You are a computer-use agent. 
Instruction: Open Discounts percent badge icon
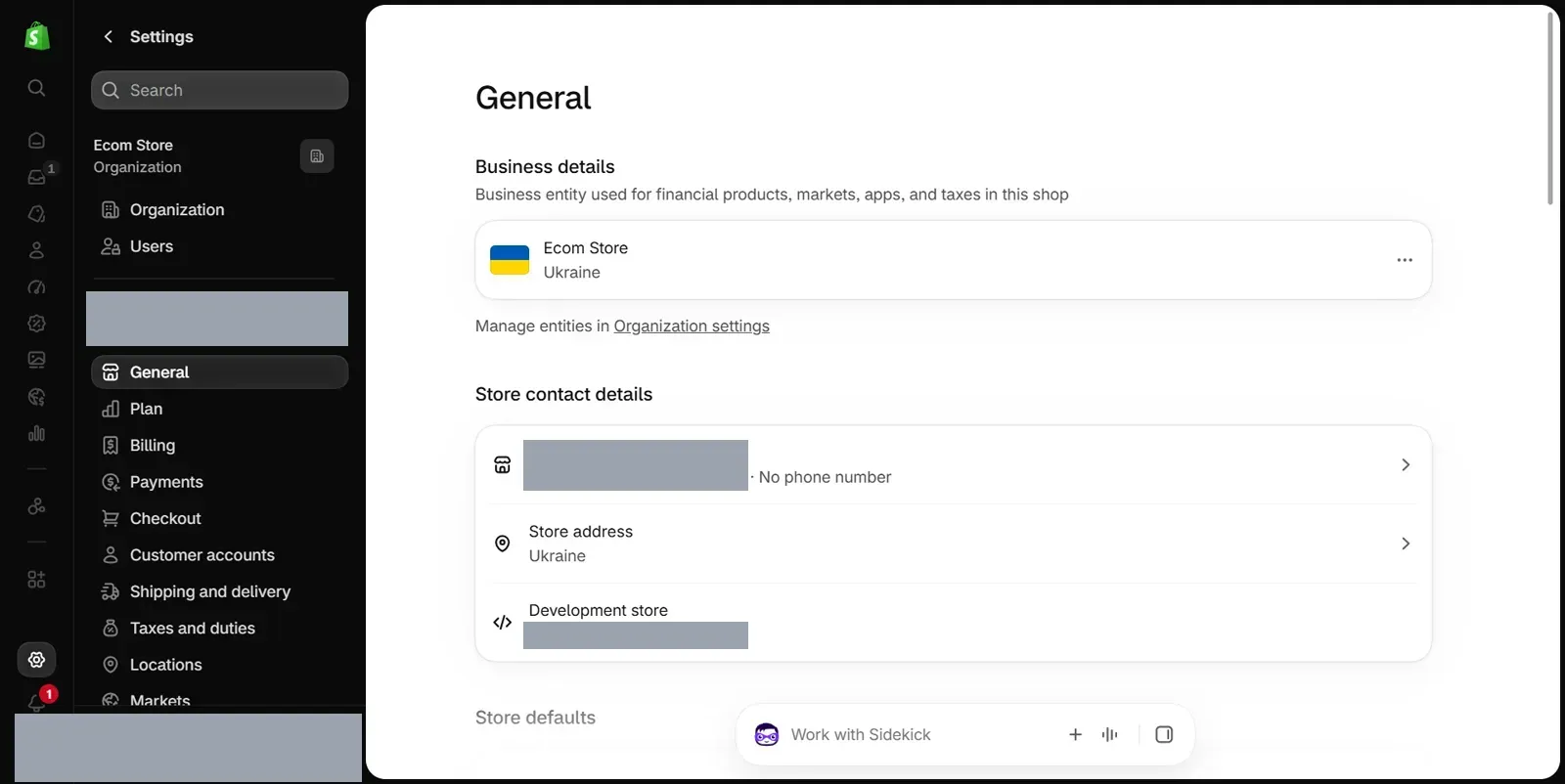point(36,324)
